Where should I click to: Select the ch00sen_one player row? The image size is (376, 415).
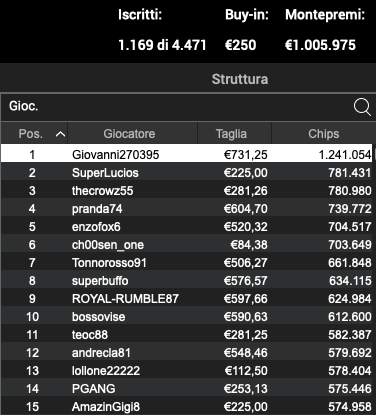[x=187, y=244]
